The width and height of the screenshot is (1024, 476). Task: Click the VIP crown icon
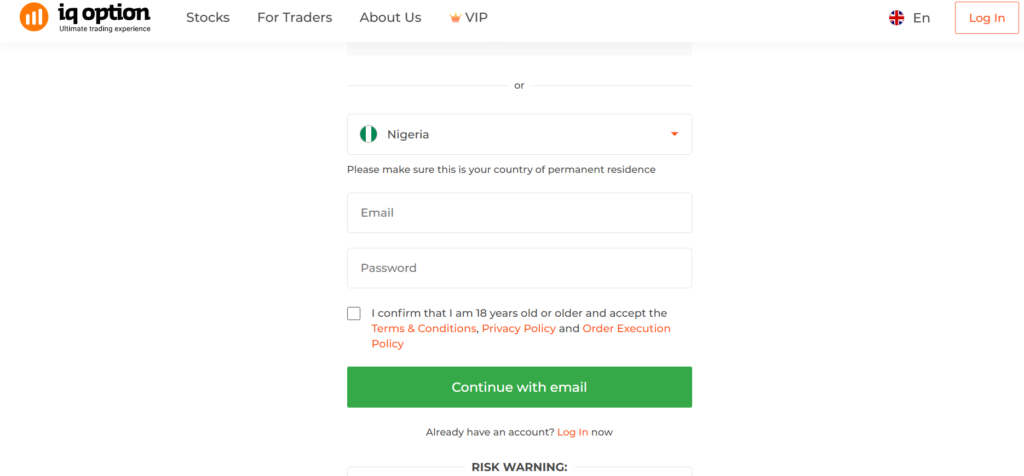point(455,18)
